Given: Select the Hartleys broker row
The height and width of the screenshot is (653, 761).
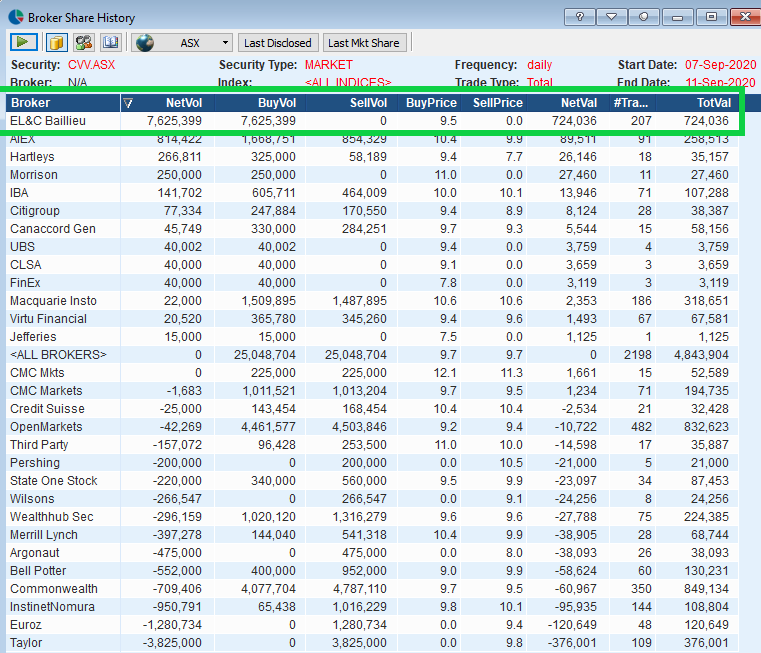Looking at the screenshot, I should [372, 157].
